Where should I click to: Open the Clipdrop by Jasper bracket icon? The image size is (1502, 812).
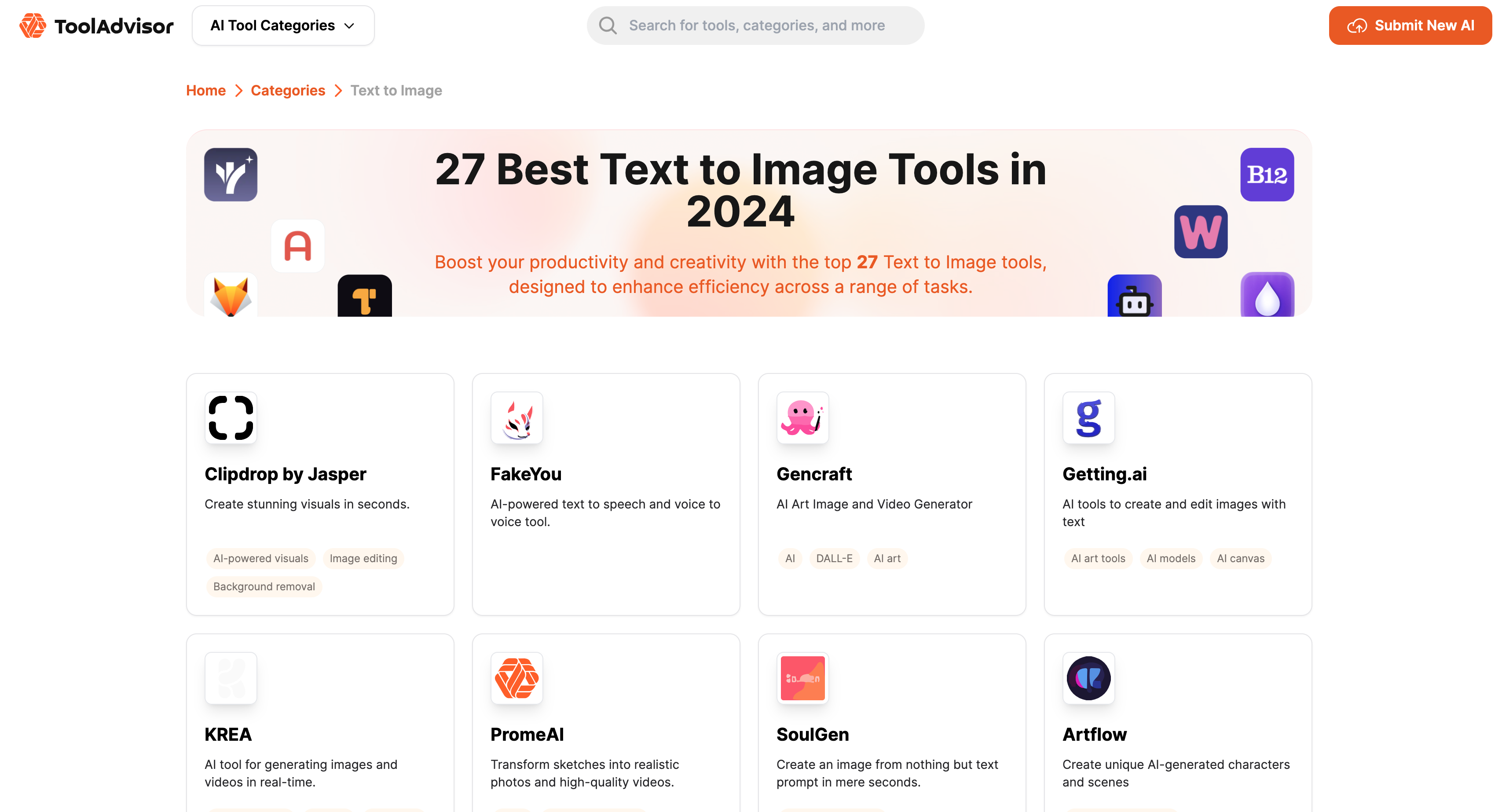tap(231, 417)
